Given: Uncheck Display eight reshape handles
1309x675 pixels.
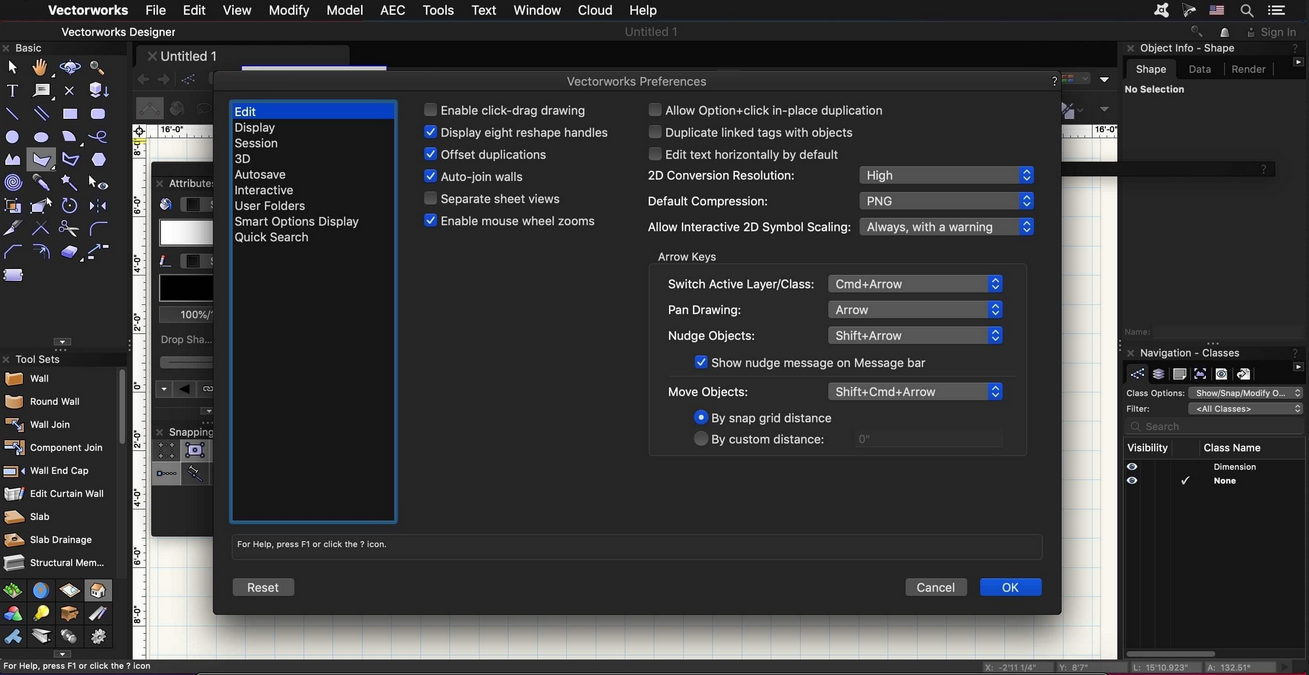Looking at the screenshot, I should point(430,132).
